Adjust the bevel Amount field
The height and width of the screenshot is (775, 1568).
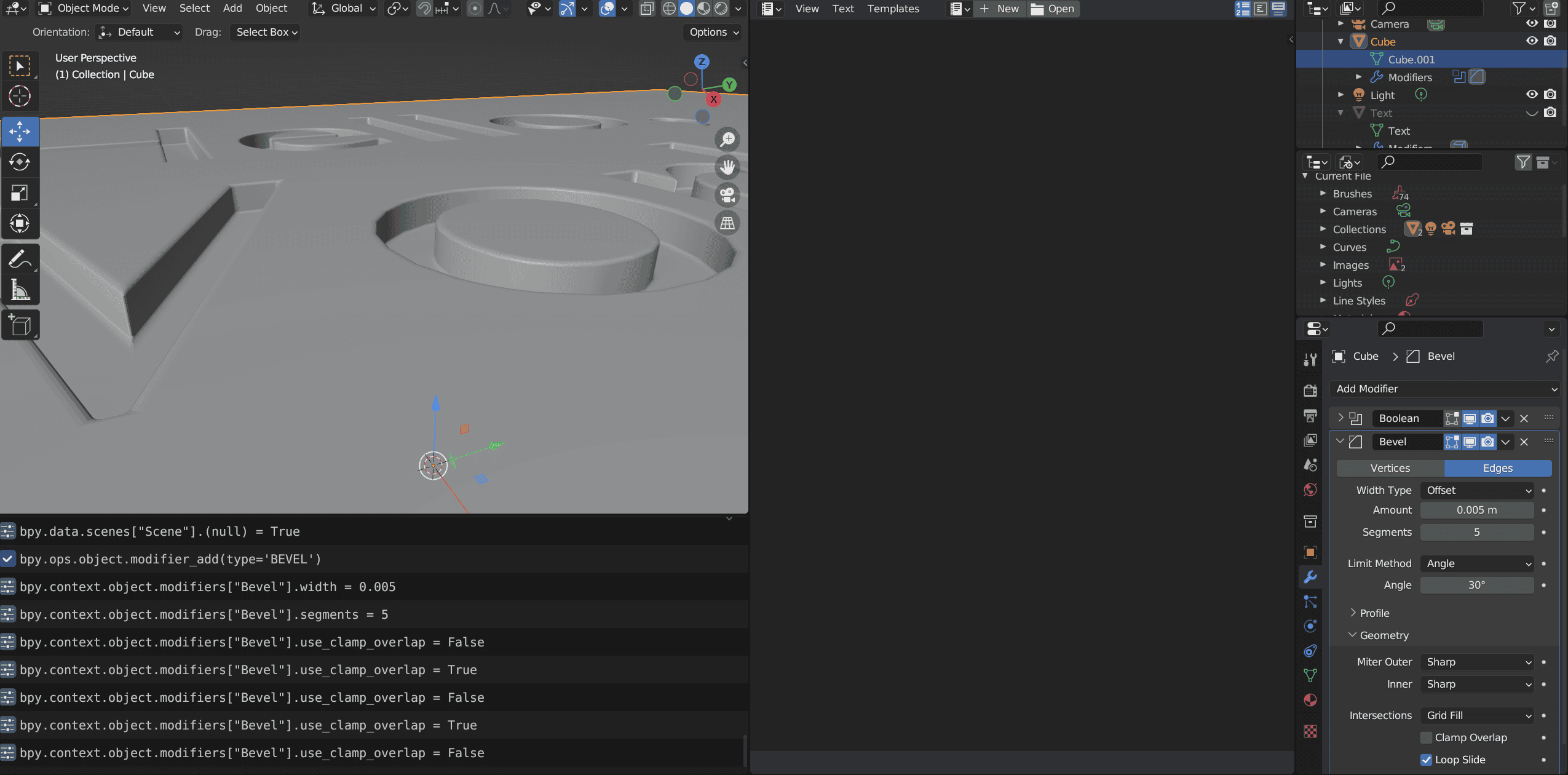(1477, 510)
